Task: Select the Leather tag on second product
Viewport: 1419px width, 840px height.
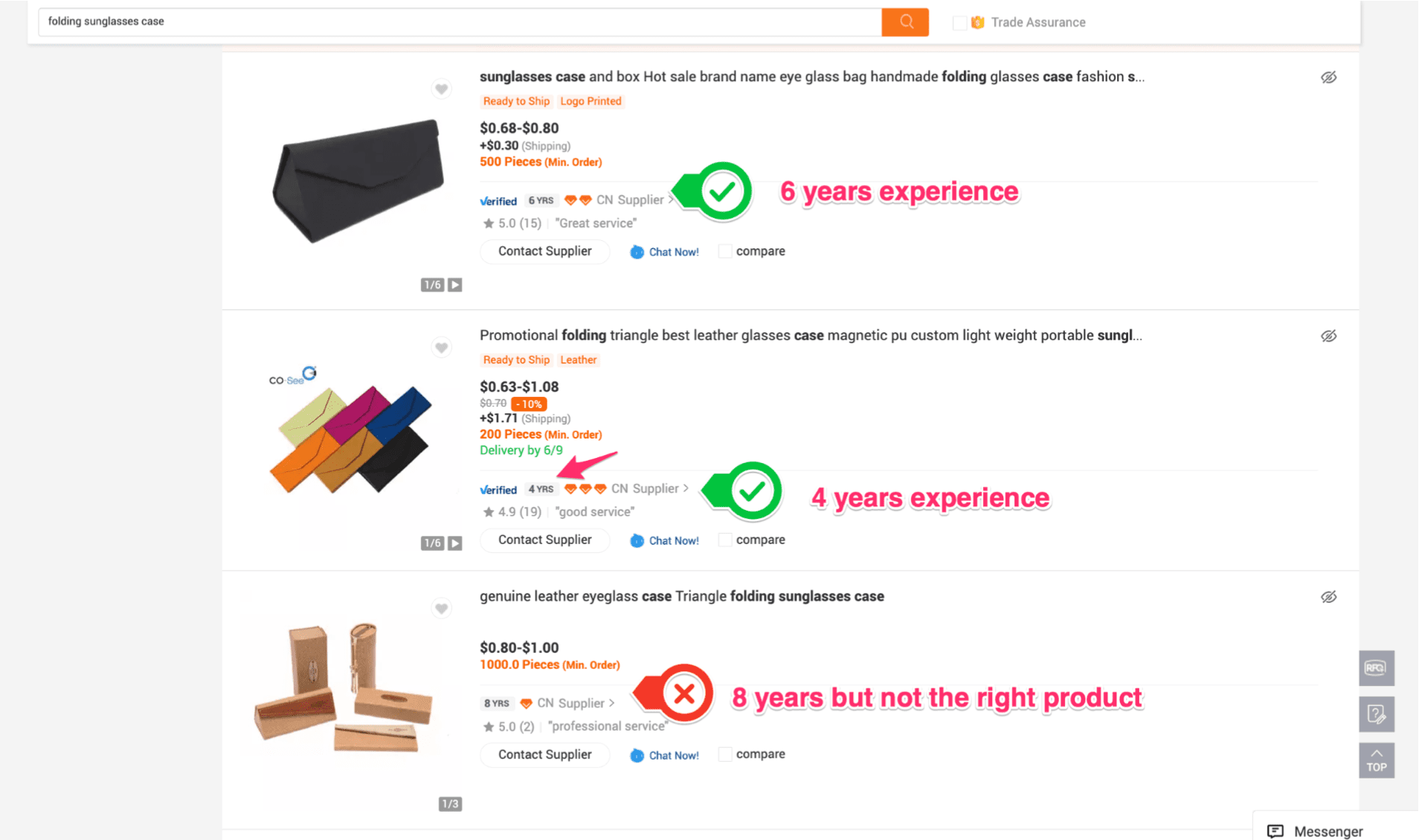Action: 578,360
